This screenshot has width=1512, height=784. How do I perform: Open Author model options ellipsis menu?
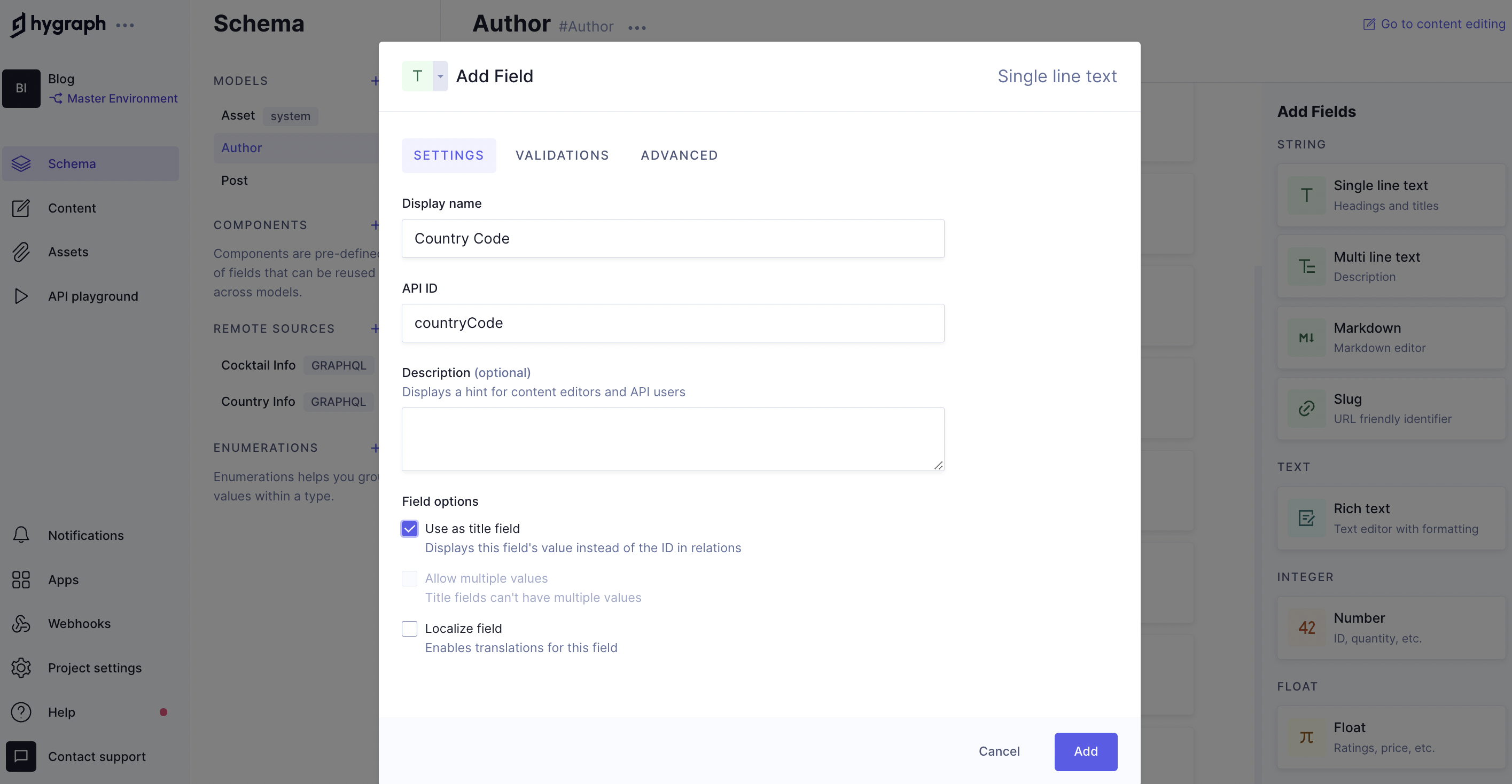coord(637,28)
